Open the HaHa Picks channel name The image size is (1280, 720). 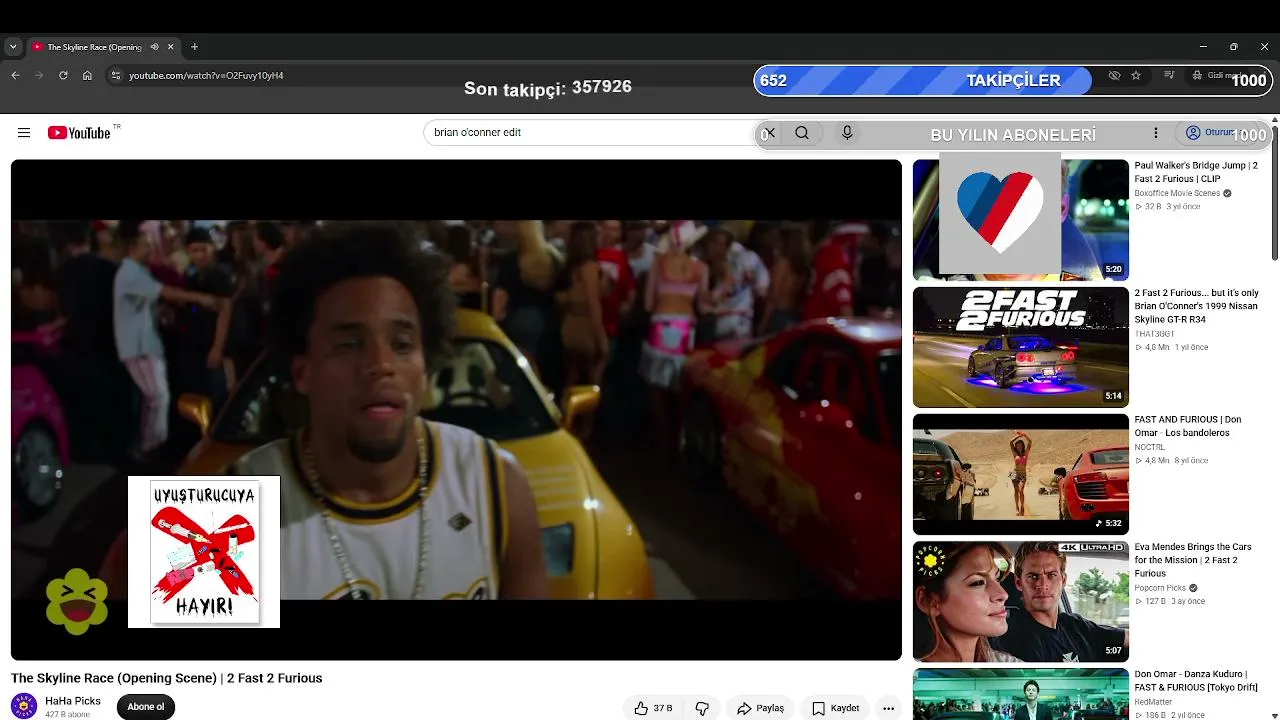click(73, 701)
